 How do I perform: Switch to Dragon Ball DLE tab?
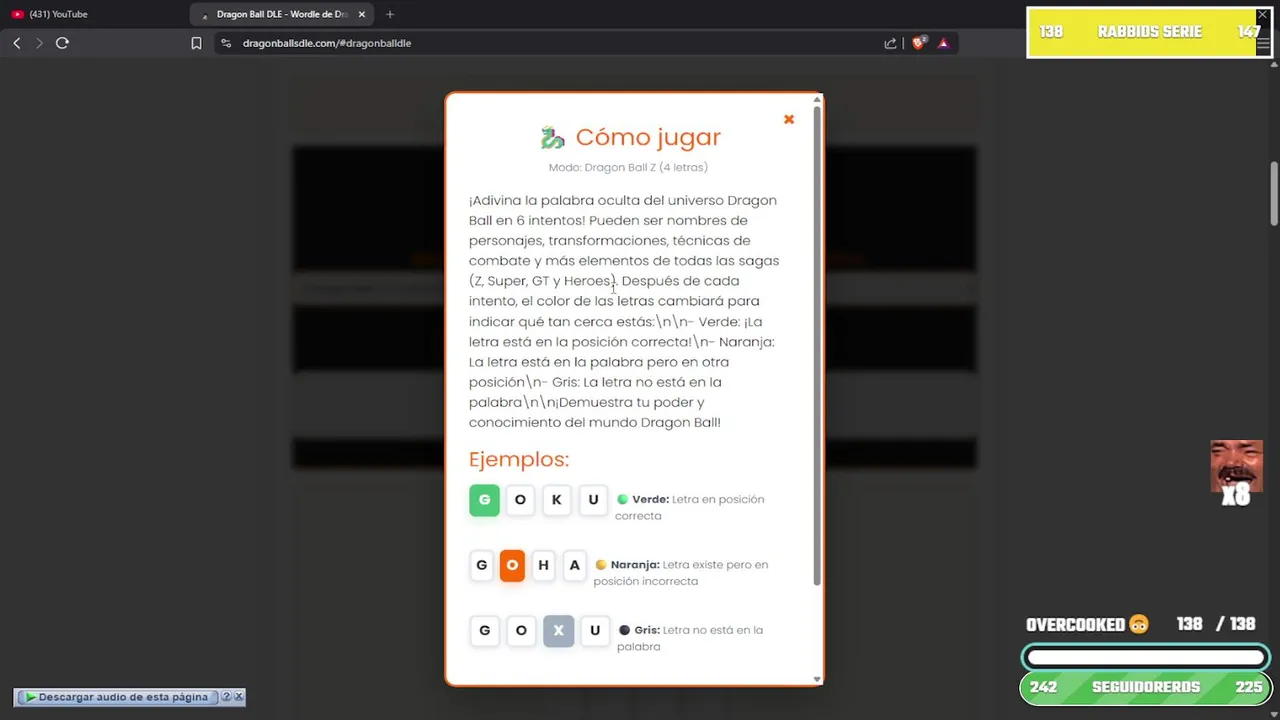click(x=282, y=14)
